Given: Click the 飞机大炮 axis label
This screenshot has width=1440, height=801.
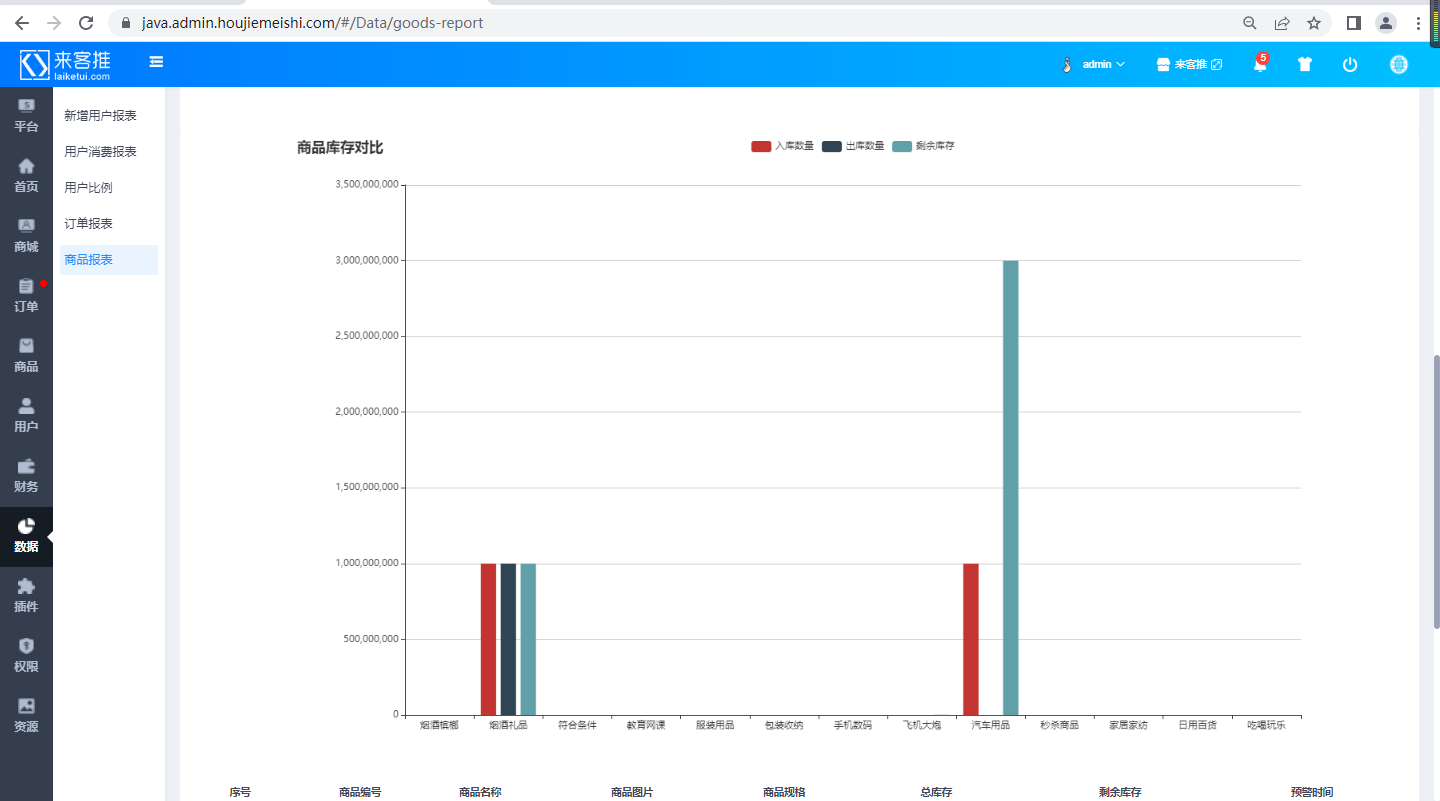Looking at the screenshot, I should 922,725.
